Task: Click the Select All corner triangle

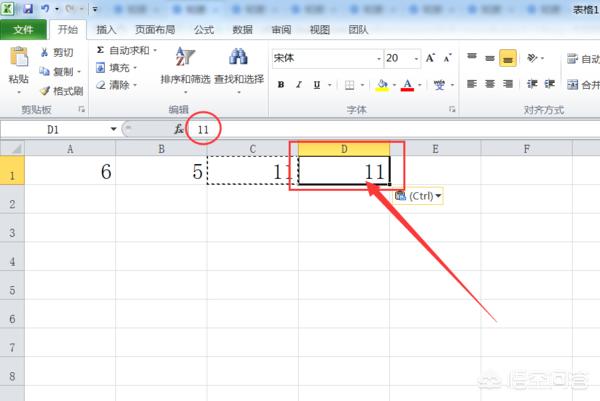Action: [x=13, y=148]
